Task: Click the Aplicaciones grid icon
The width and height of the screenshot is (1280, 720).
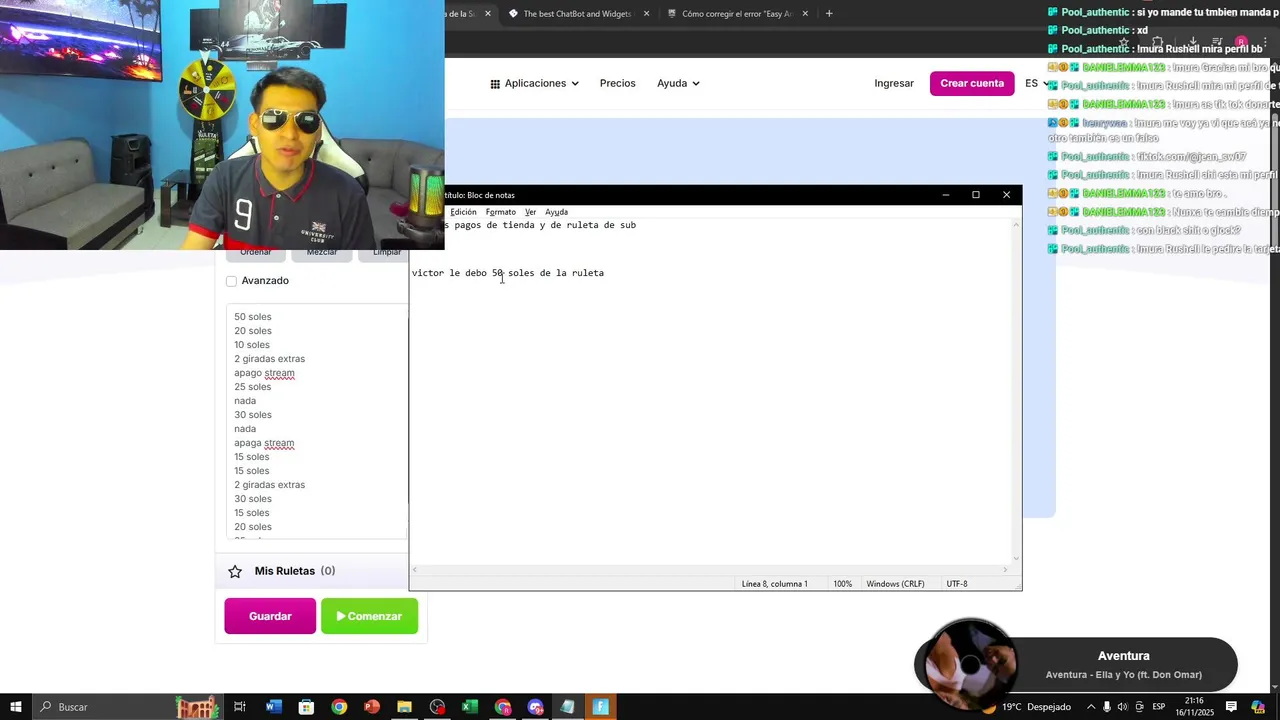Action: coord(495,84)
